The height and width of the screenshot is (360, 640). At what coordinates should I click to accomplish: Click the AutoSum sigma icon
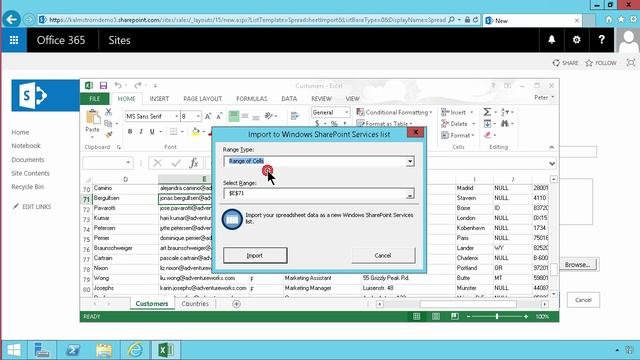pyautogui.click(x=487, y=112)
